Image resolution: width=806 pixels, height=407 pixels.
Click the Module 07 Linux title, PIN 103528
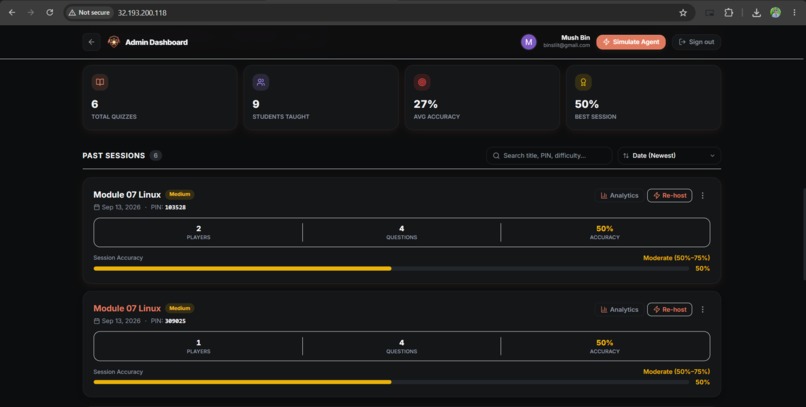click(x=127, y=194)
